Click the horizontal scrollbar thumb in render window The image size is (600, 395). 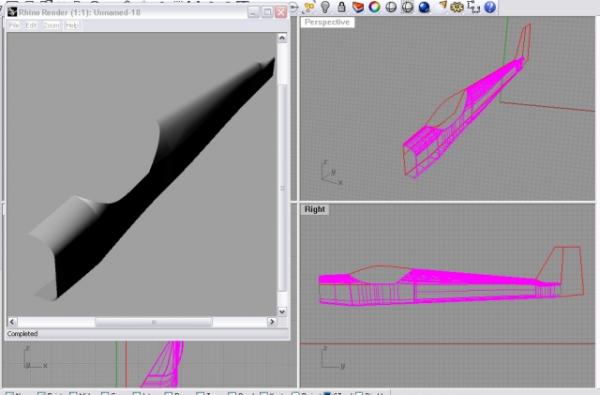[x=153, y=322]
